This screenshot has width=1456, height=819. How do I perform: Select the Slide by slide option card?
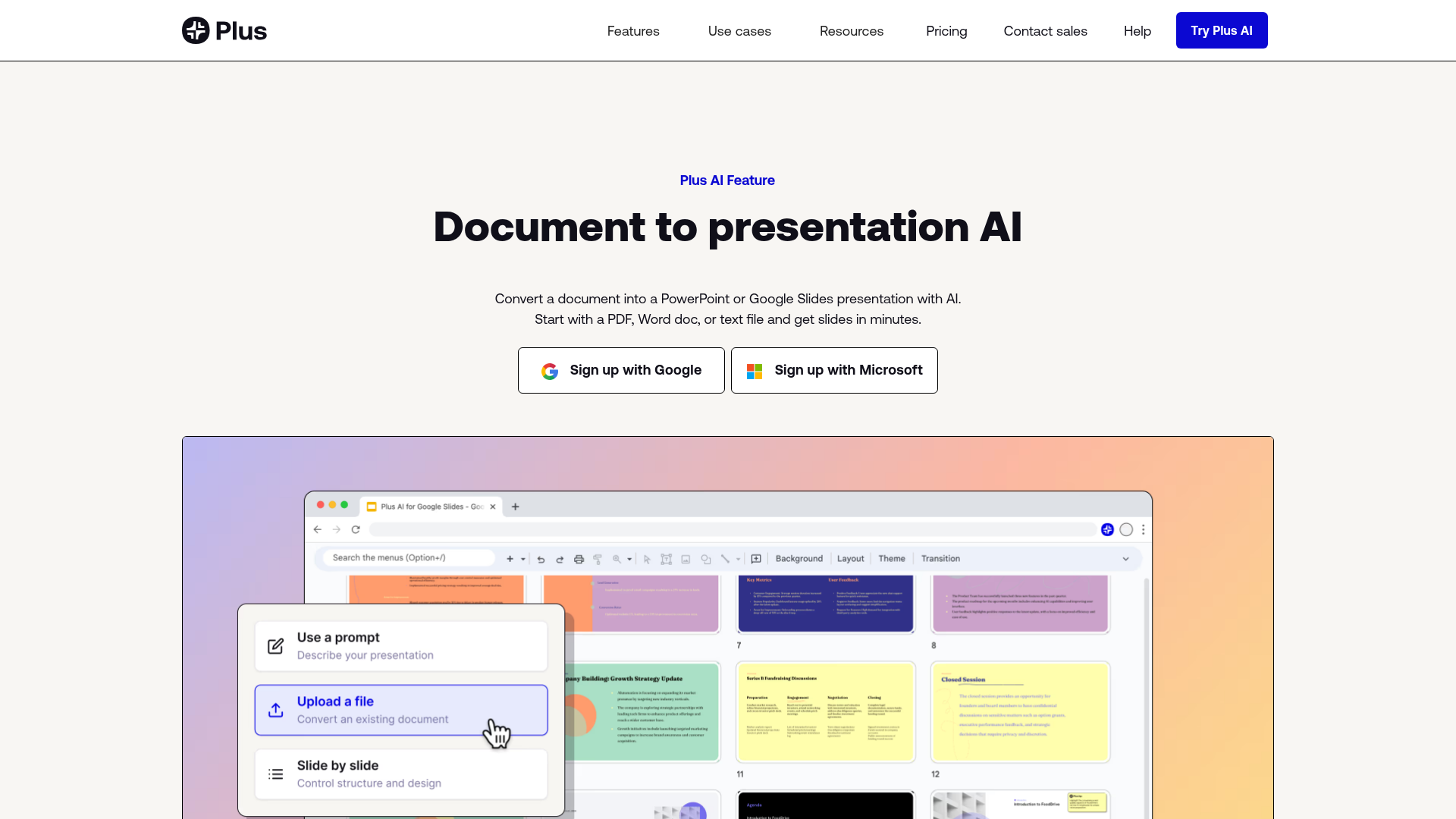401,774
